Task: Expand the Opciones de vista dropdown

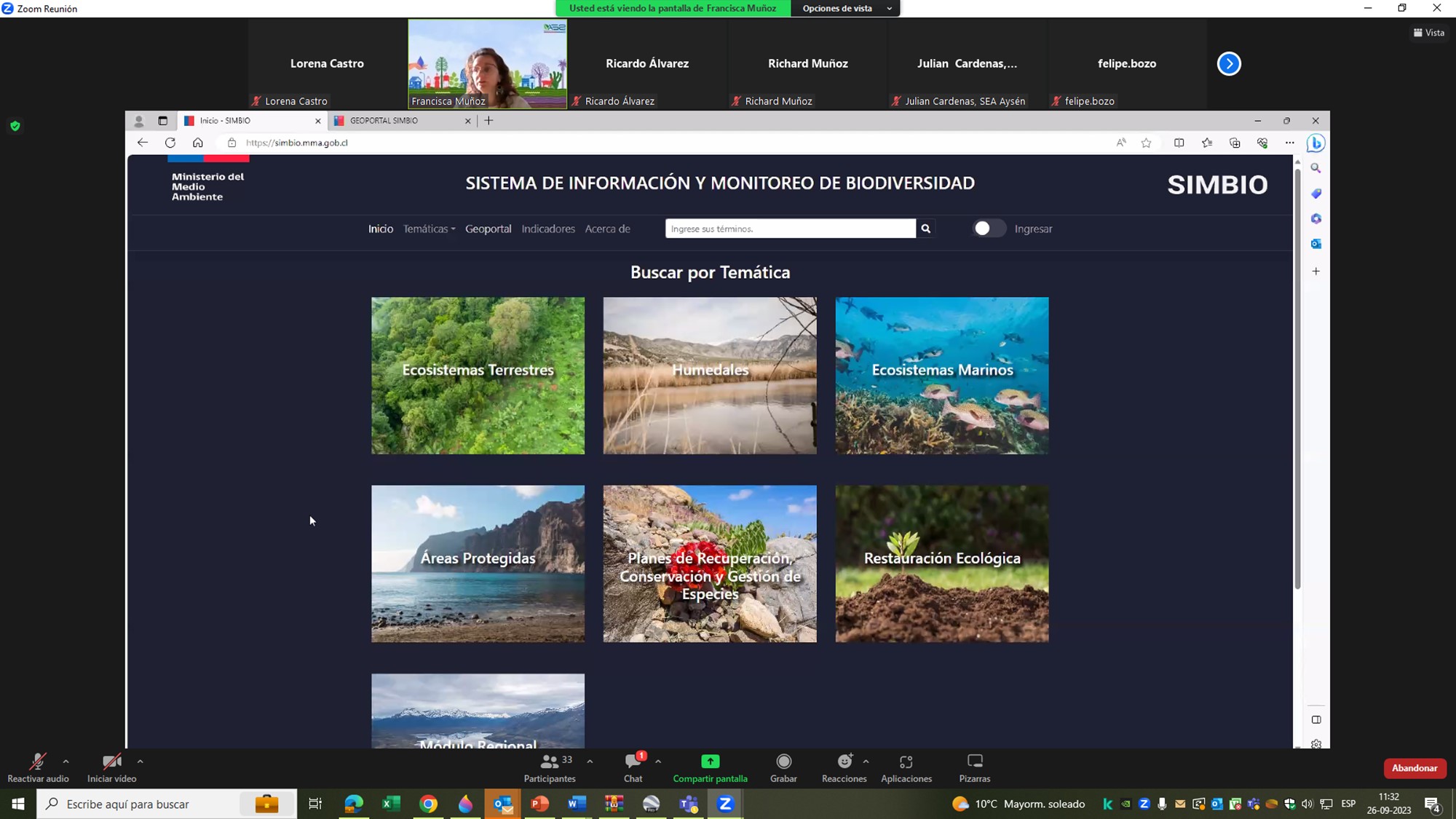Action: coord(845,8)
